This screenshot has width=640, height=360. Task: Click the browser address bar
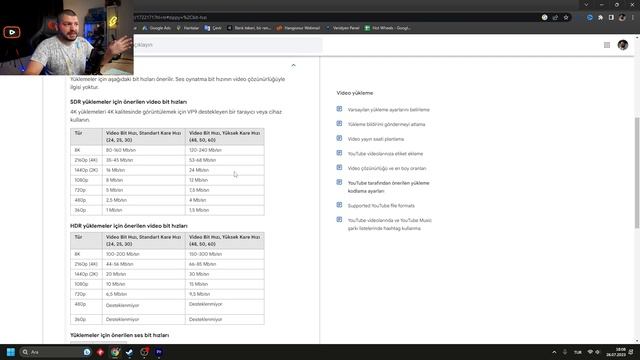click(335, 18)
